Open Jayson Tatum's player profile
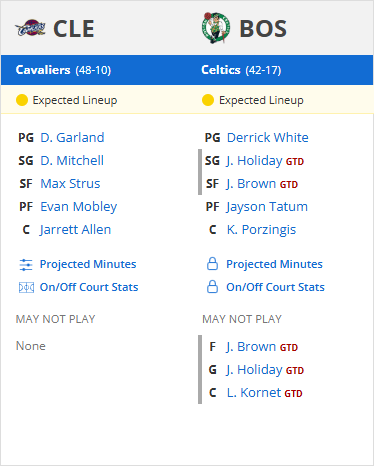 tap(267, 207)
